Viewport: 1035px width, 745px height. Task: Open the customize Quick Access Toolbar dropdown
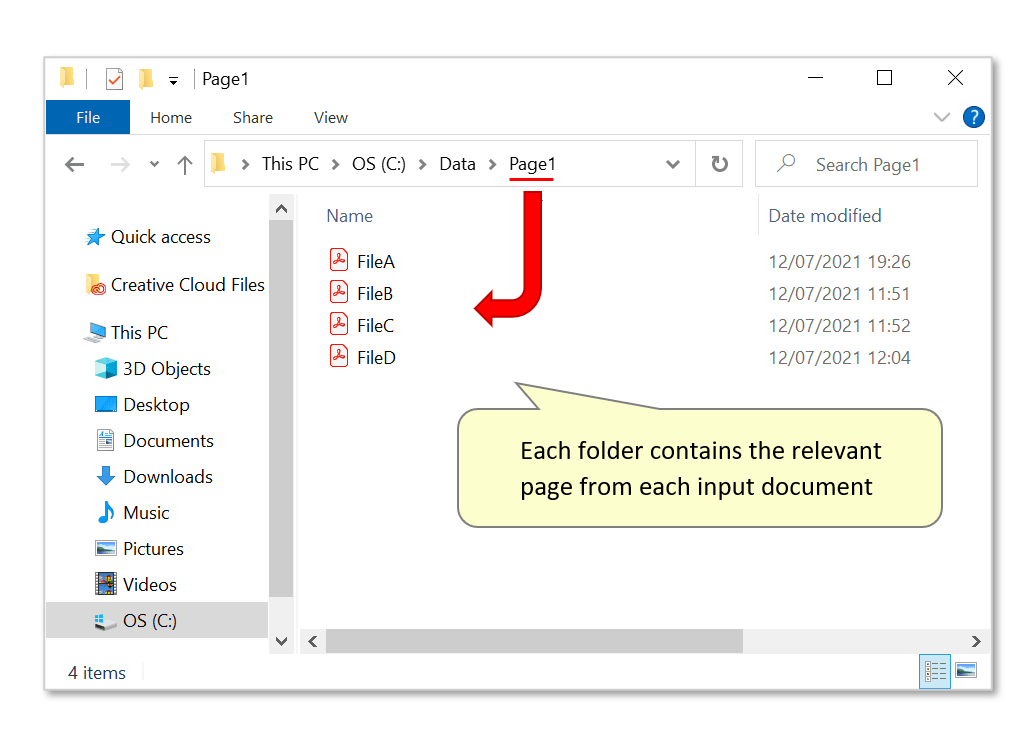(x=173, y=79)
